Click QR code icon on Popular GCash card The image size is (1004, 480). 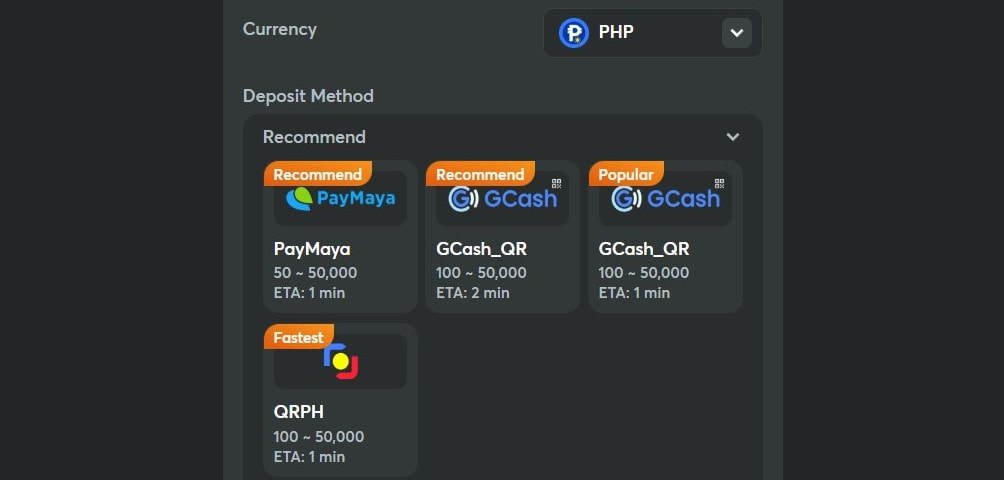pos(719,184)
